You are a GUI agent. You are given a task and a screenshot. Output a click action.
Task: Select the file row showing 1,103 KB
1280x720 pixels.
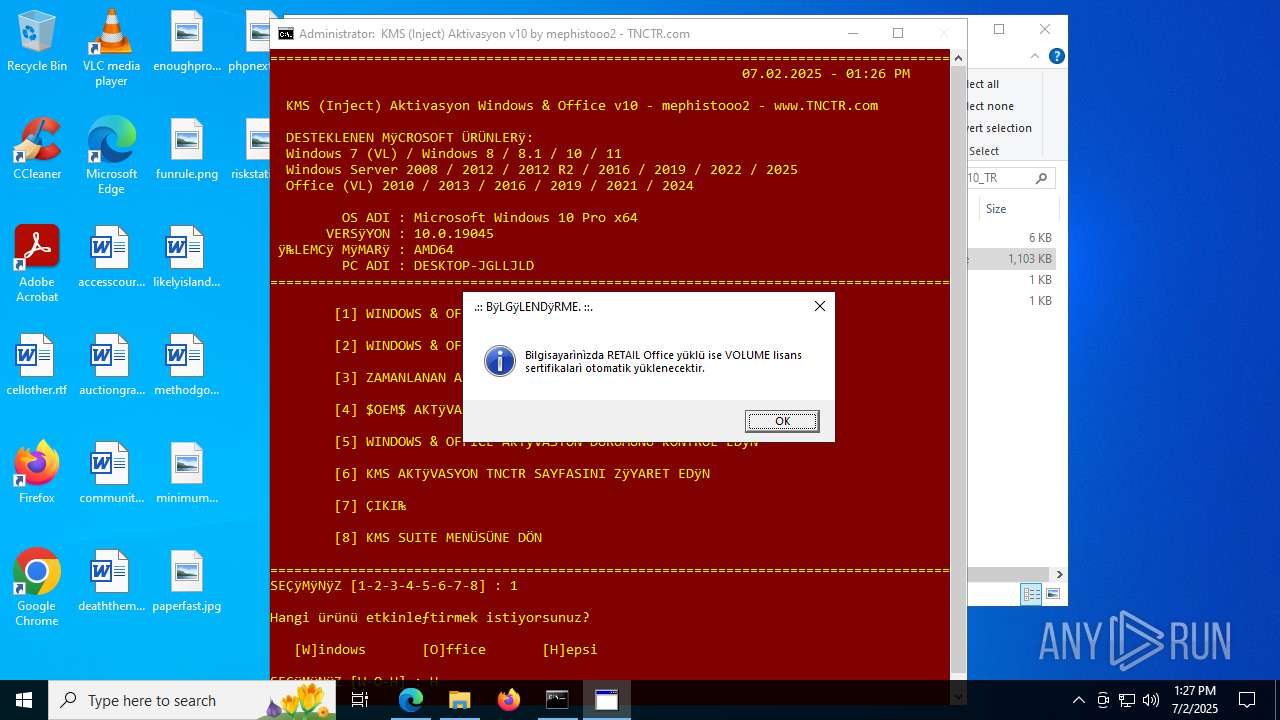1012,259
